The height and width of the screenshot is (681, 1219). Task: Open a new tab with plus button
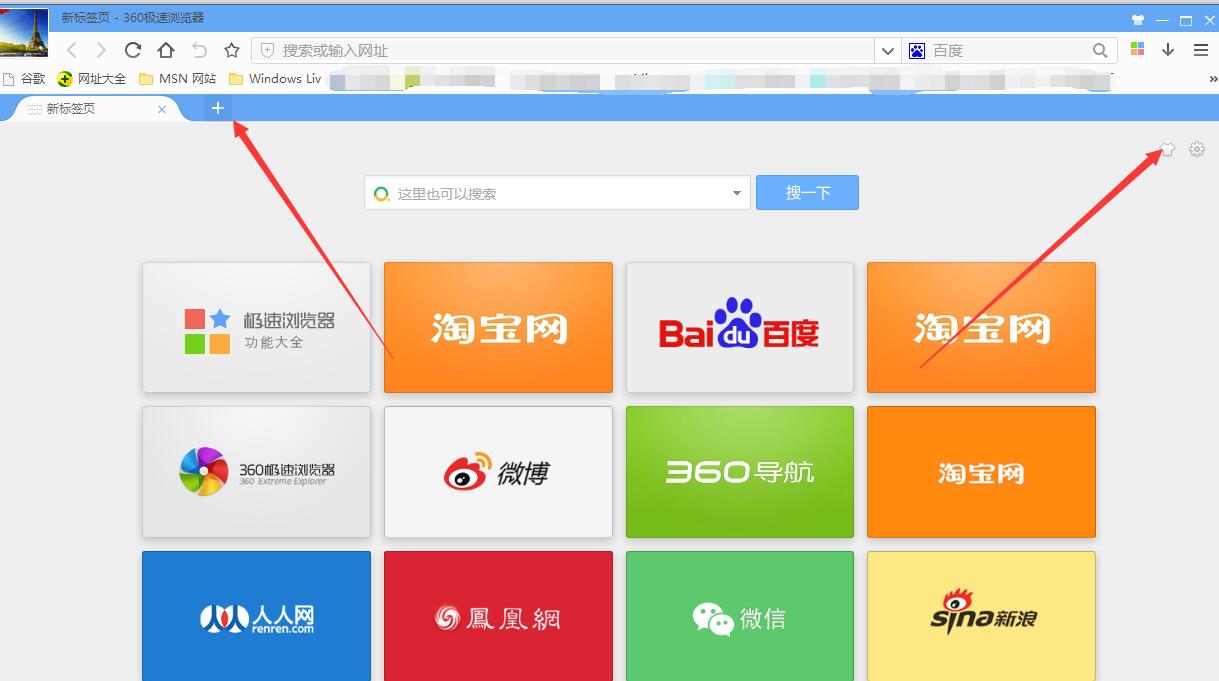pyautogui.click(x=217, y=108)
